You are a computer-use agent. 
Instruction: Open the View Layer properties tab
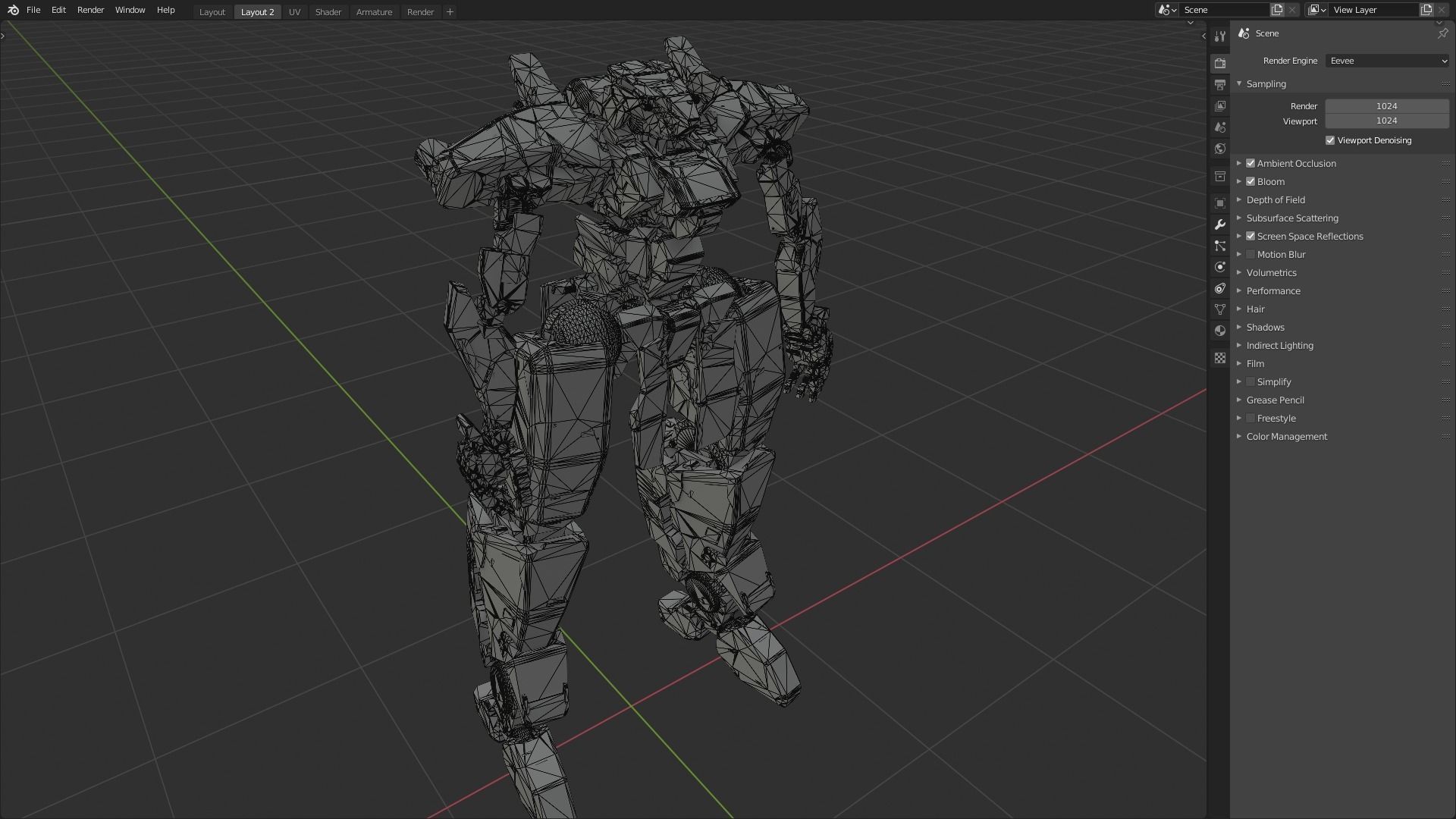coord(1219,106)
